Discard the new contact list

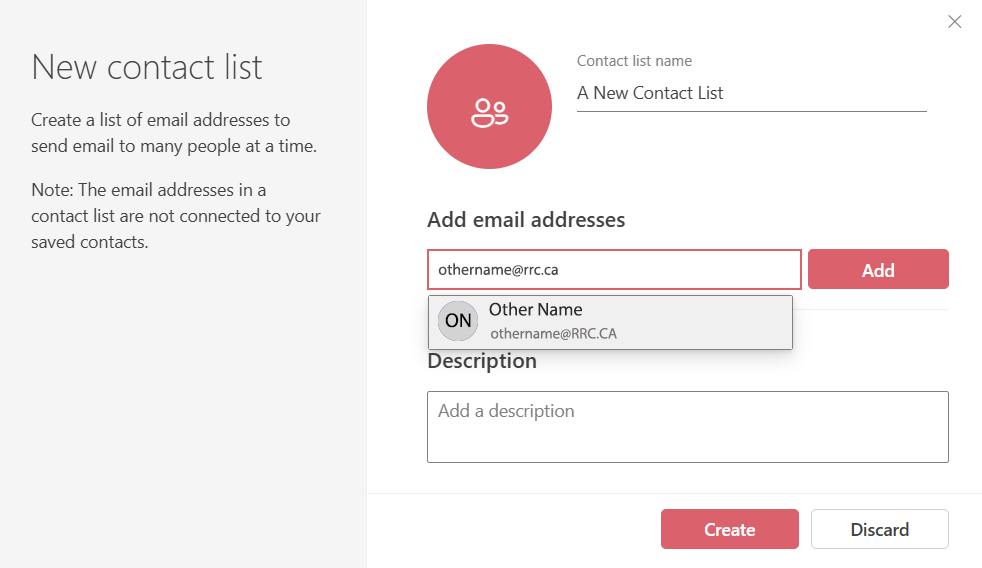[879, 529]
